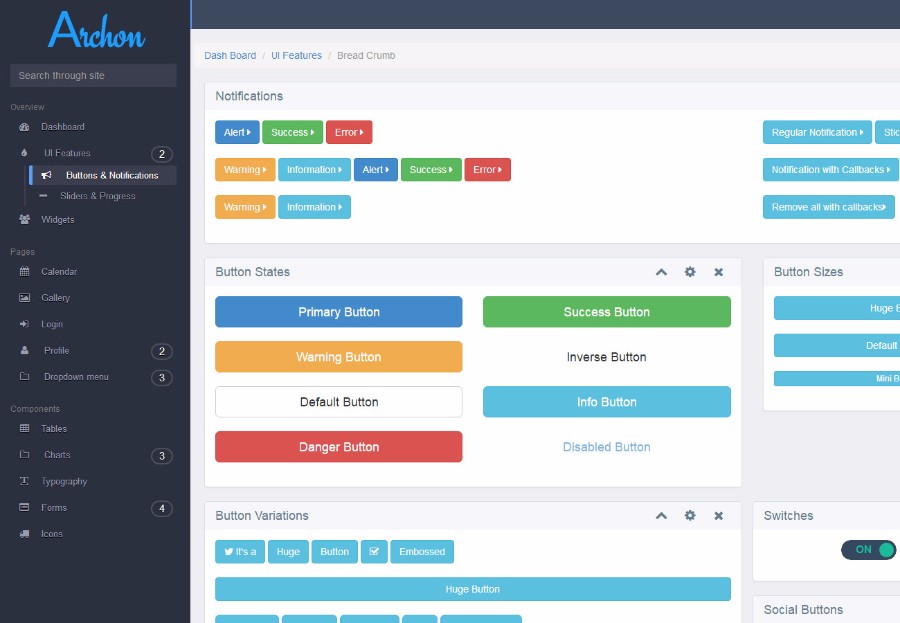Click the white Default Button
The image size is (900, 623).
point(339,402)
